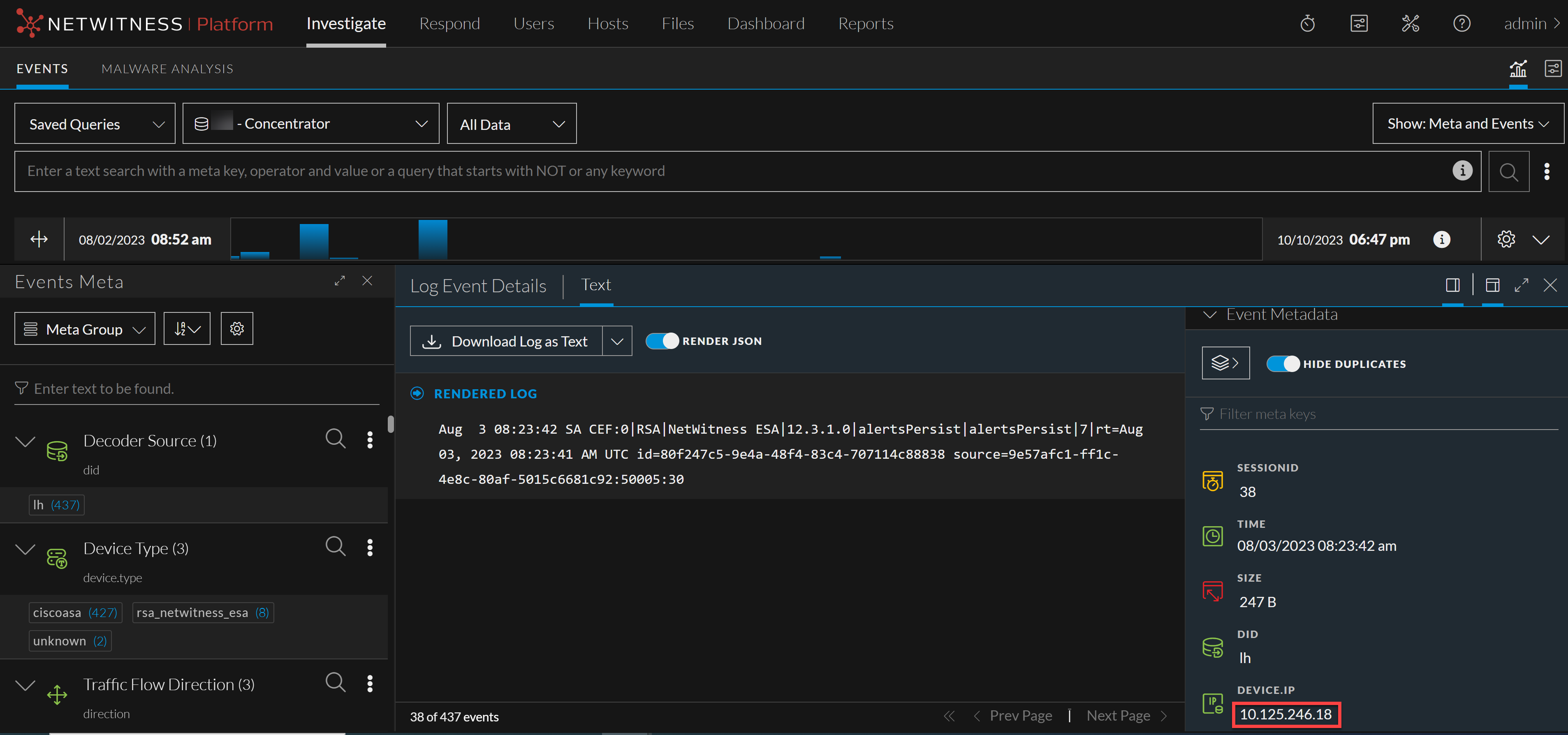Viewport: 1568px width, 735px height.
Task: Switch to Malware Analysis tab
Action: (x=167, y=69)
